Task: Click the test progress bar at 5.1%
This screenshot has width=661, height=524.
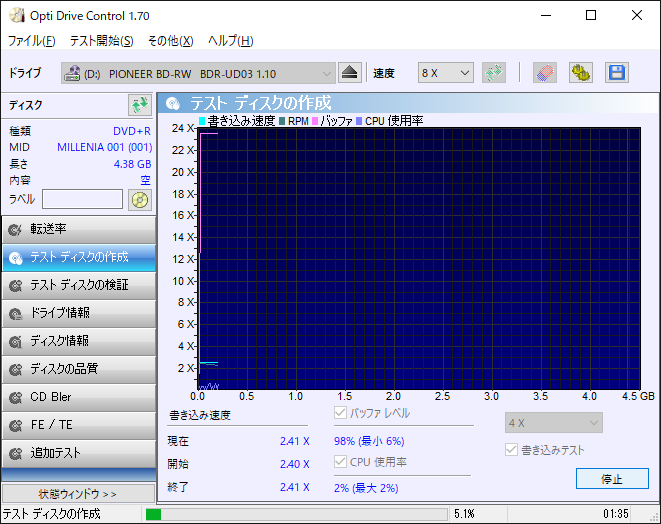Action: tap(296, 514)
